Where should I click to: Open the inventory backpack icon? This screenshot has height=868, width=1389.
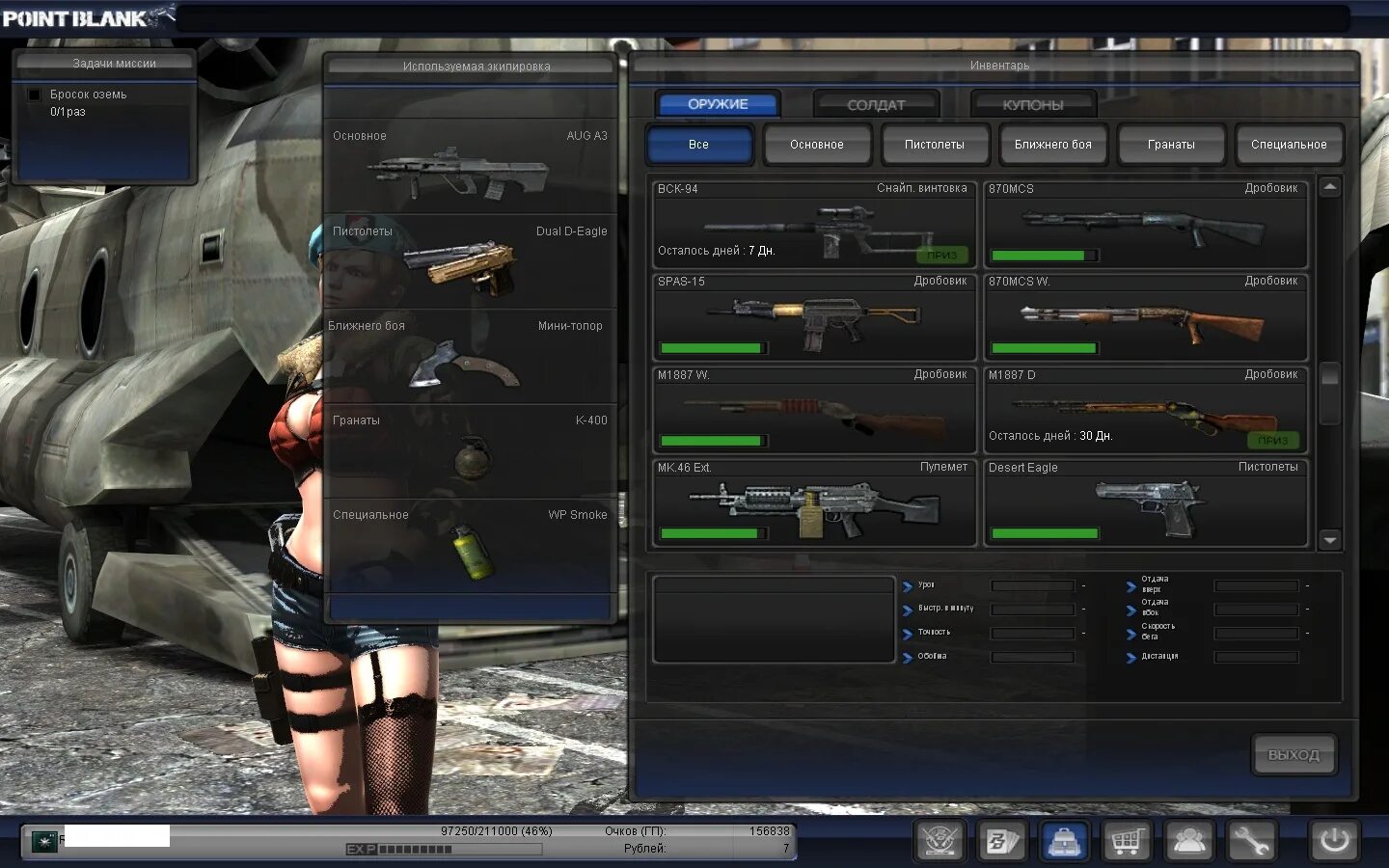pos(1064,841)
